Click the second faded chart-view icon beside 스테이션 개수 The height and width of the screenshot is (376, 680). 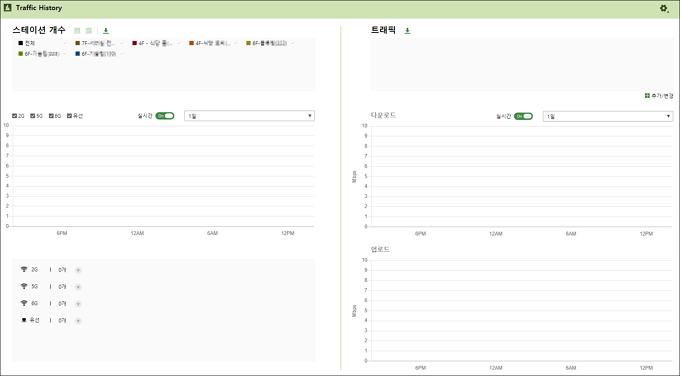[x=89, y=31]
